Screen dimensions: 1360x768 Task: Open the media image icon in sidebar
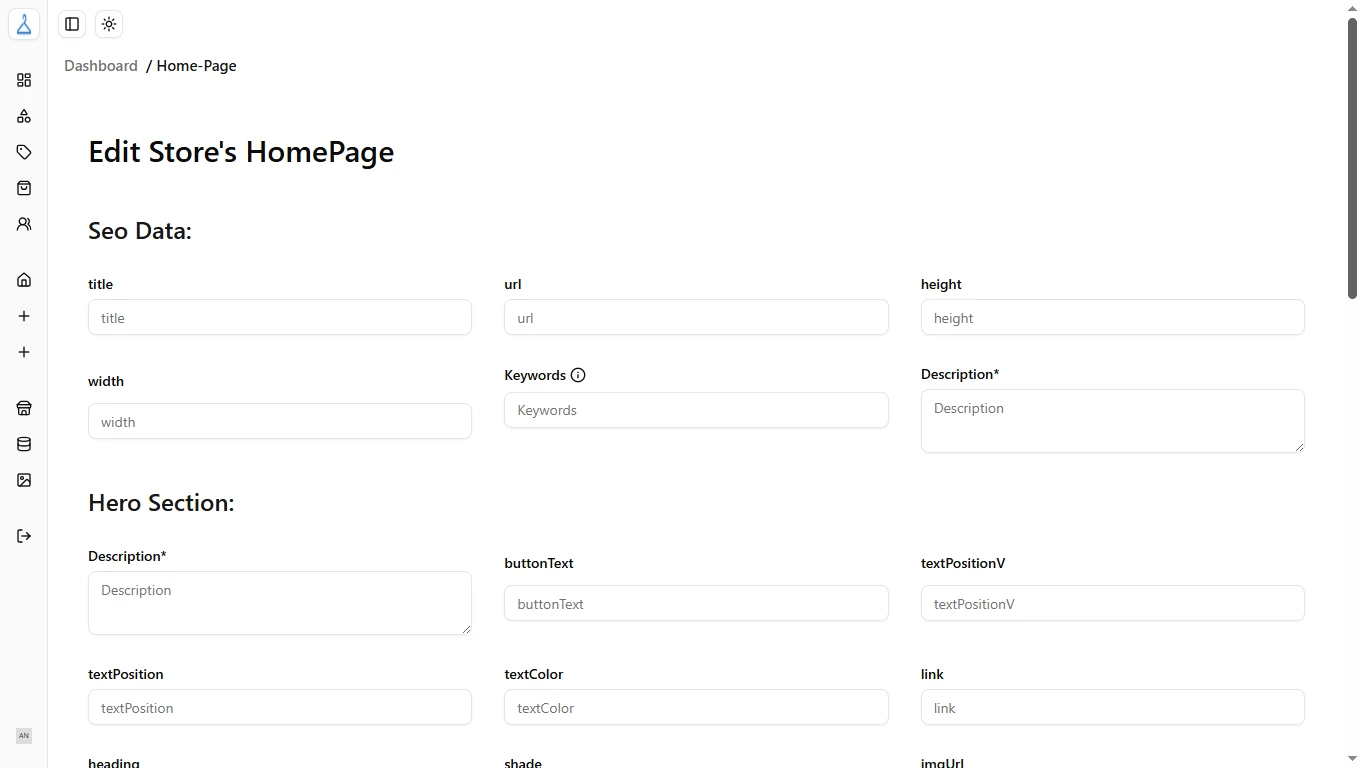coord(23,480)
